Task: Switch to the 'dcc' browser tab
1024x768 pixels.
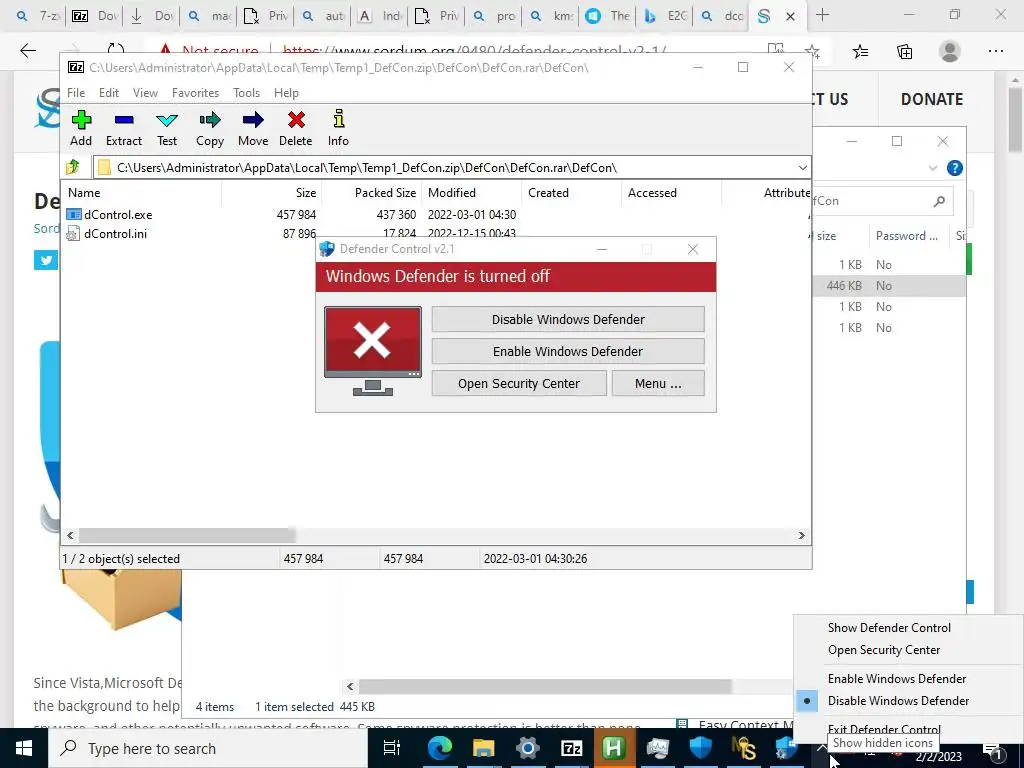Action: point(722,16)
